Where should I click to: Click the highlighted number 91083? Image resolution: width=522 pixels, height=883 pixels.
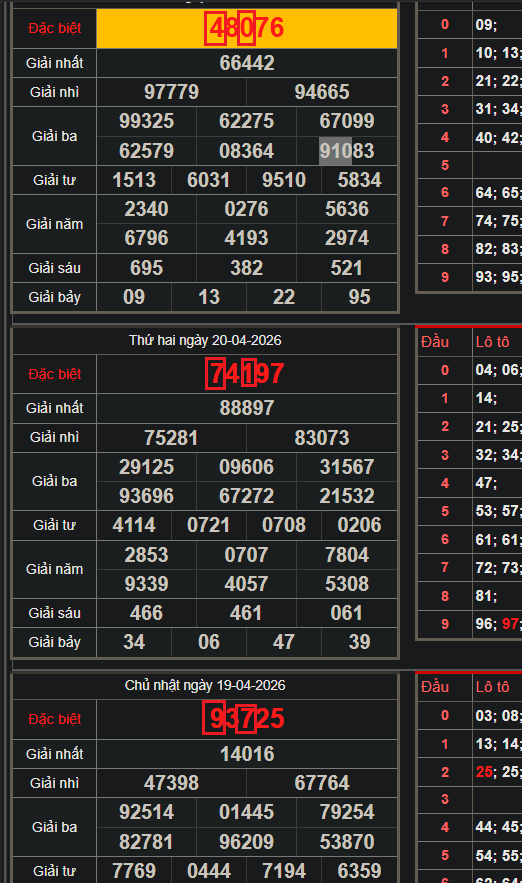347,151
